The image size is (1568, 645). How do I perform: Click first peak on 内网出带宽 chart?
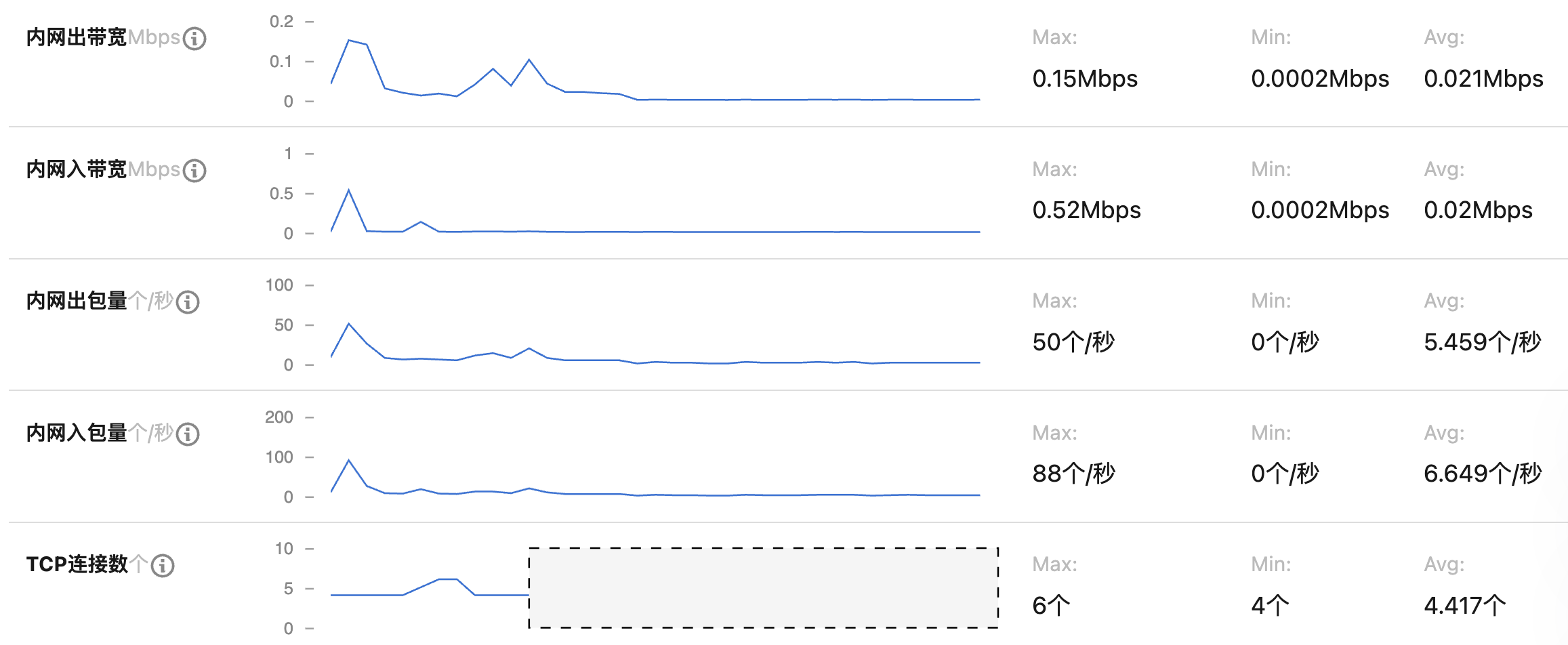349,41
